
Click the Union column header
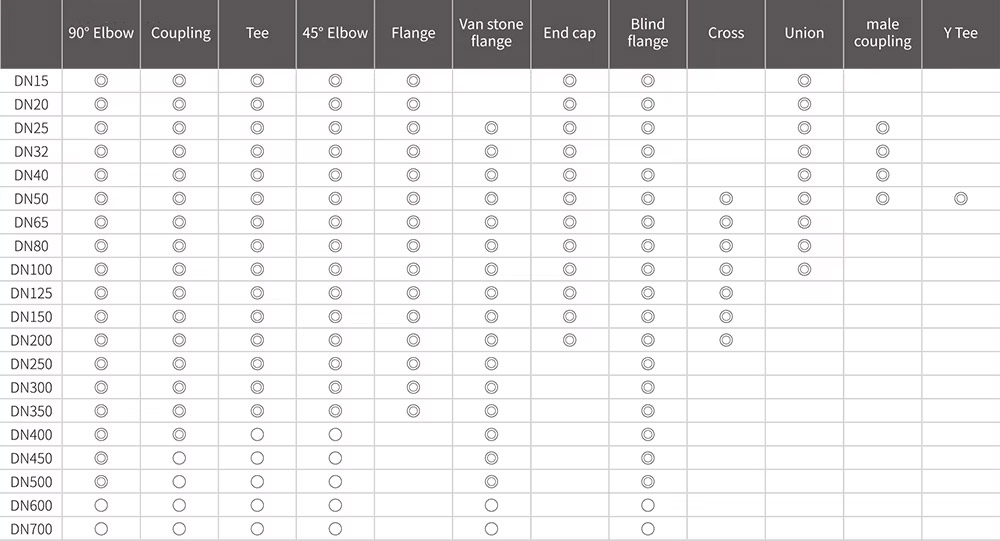[x=804, y=33]
